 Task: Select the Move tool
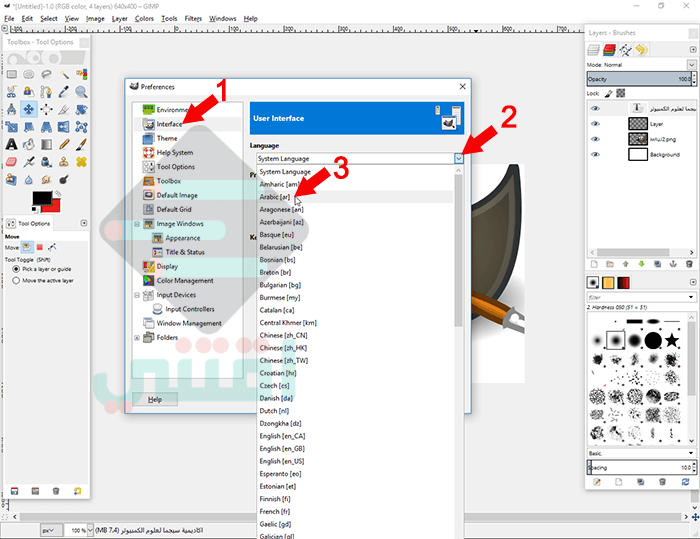pos(29,109)
